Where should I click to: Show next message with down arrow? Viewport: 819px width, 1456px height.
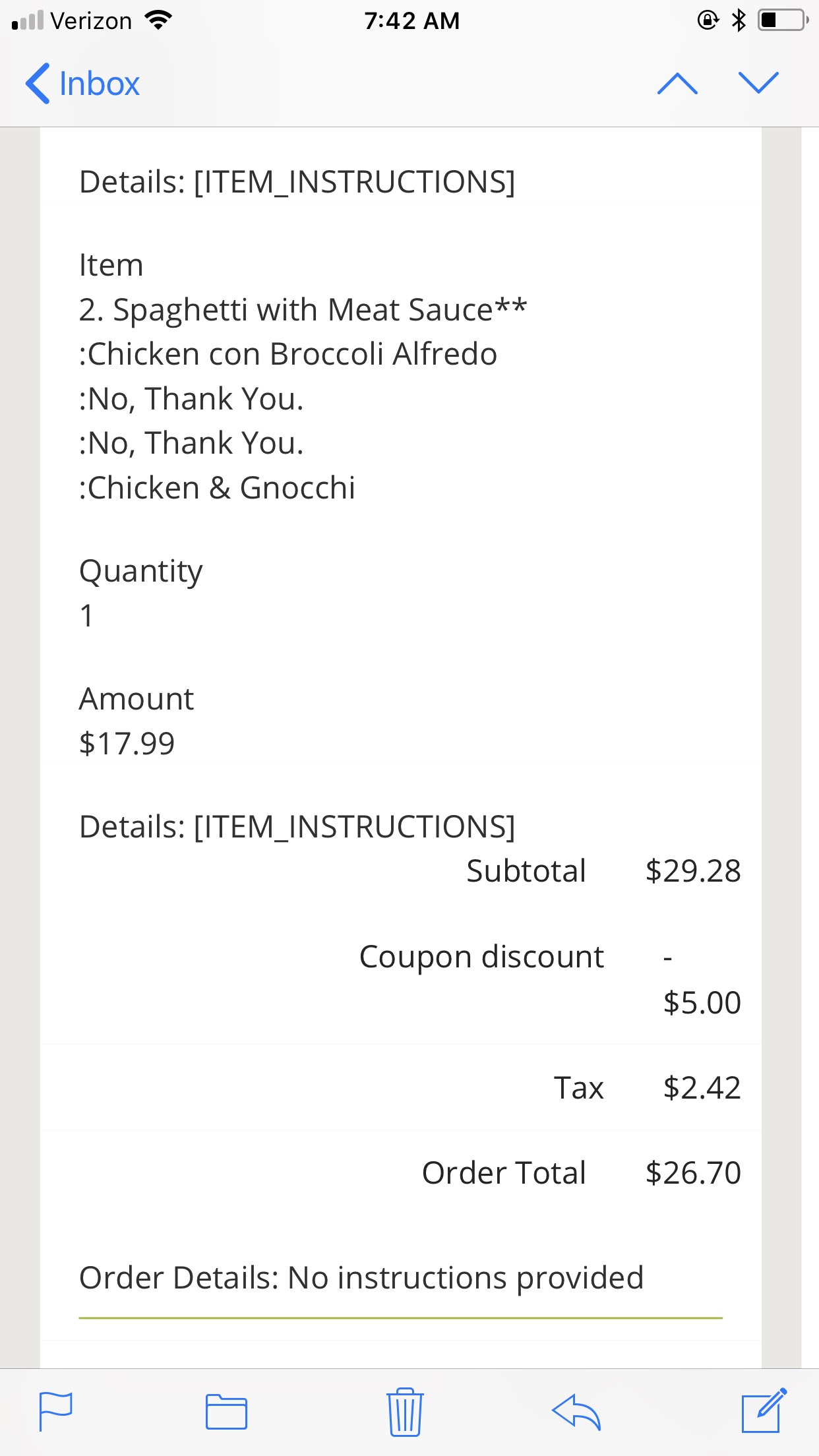click(x=758, y=83)
